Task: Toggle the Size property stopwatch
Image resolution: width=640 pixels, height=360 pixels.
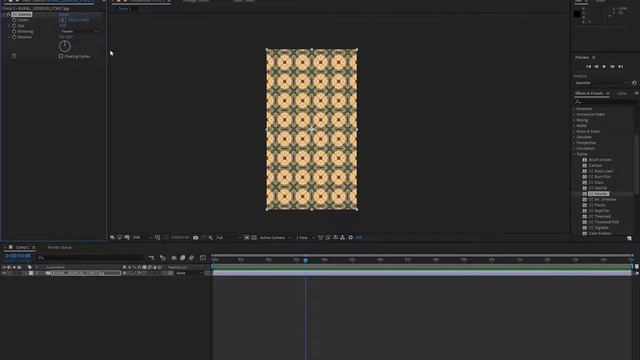Action: 14,26
